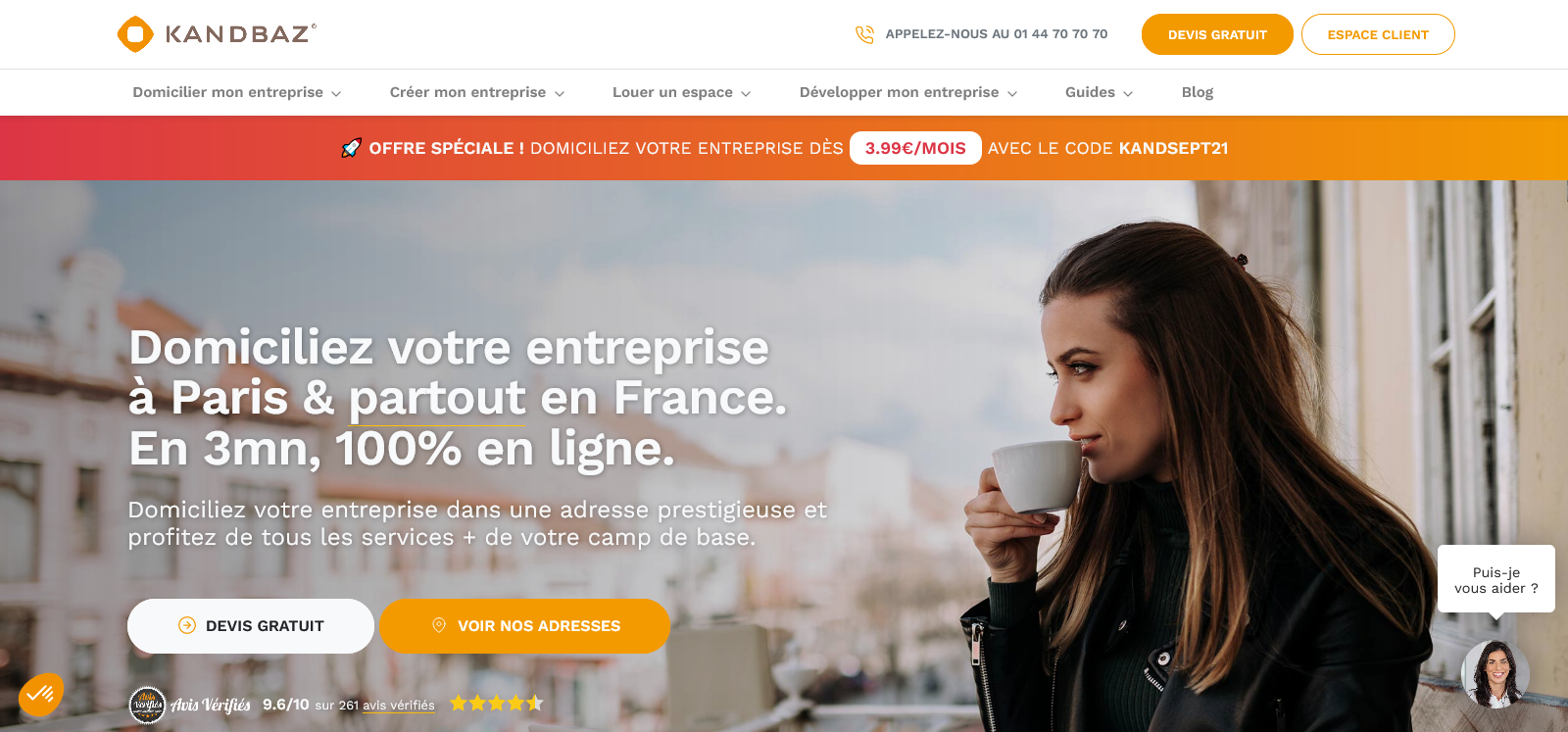This screenshot has width=1568, height=732.
Task: Click the Devis Gratuit header button
Action: click(x=1217, y=34)
